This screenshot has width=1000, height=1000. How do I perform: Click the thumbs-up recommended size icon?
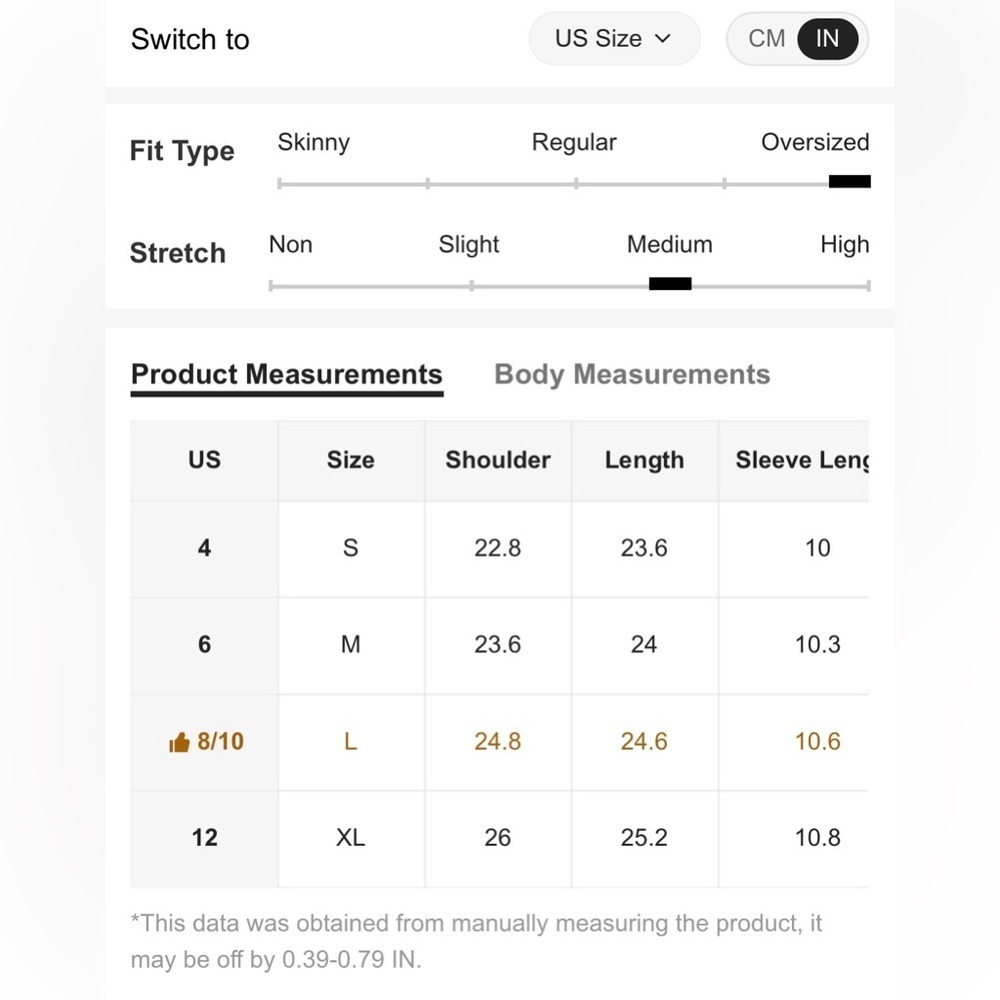pos(179,742)
